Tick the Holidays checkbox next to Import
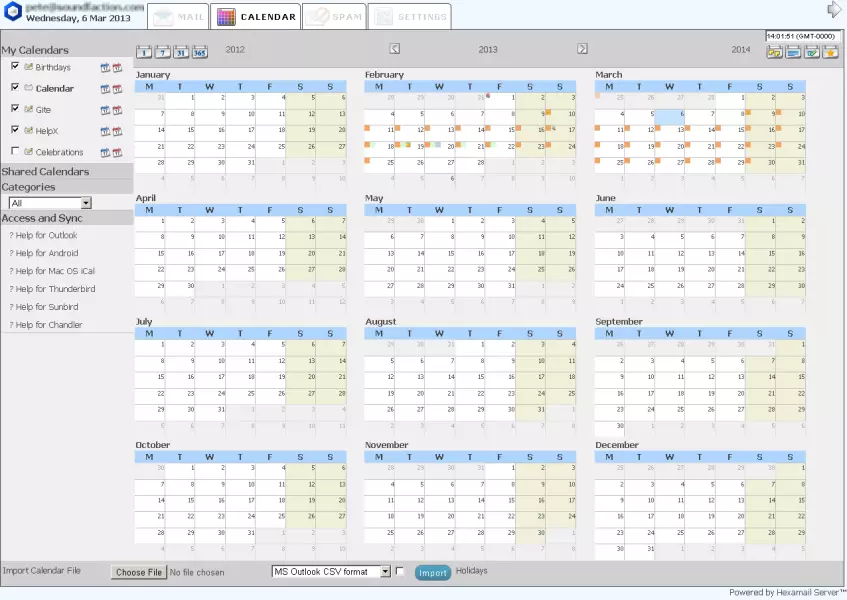Screen dimensions: 847x600 point(401,572)
